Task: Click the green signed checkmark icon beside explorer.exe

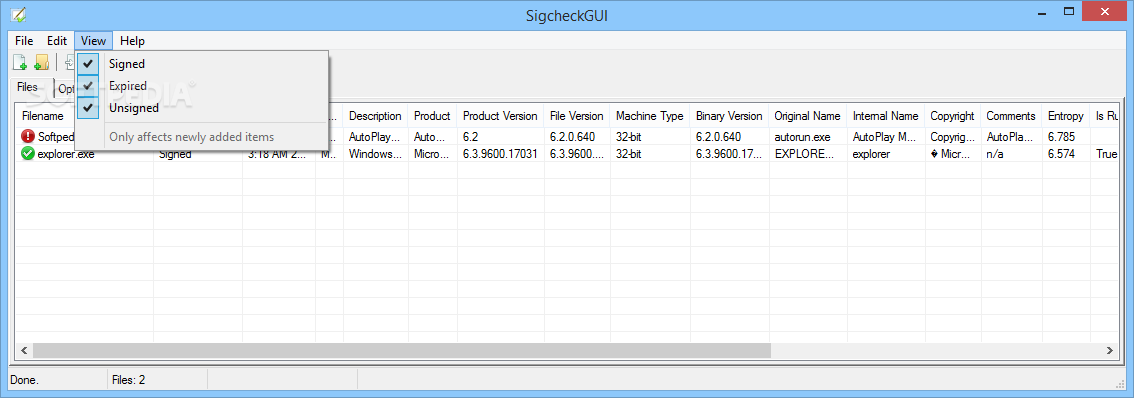Action: point(28,153)
